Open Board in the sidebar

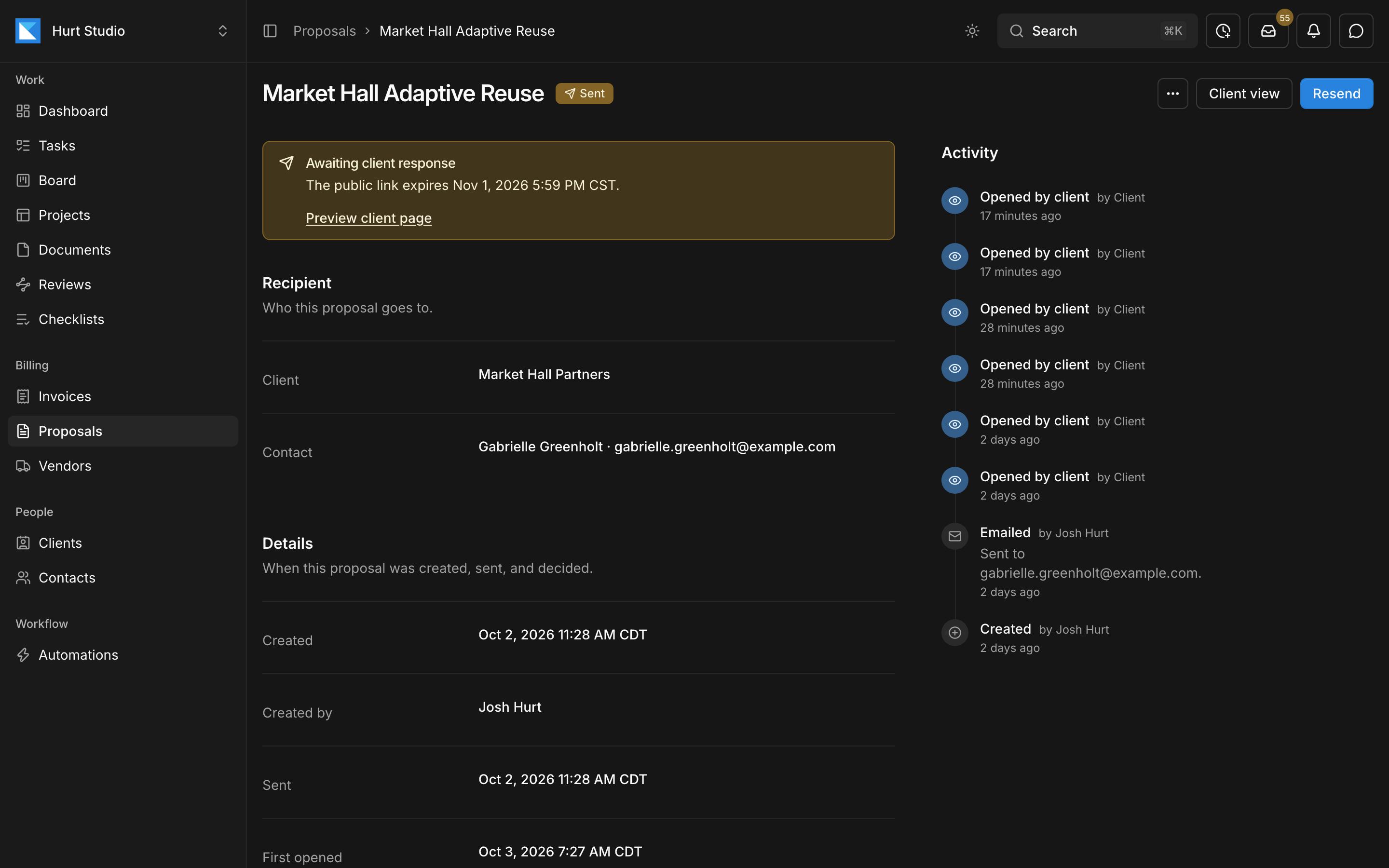(123, 180)
